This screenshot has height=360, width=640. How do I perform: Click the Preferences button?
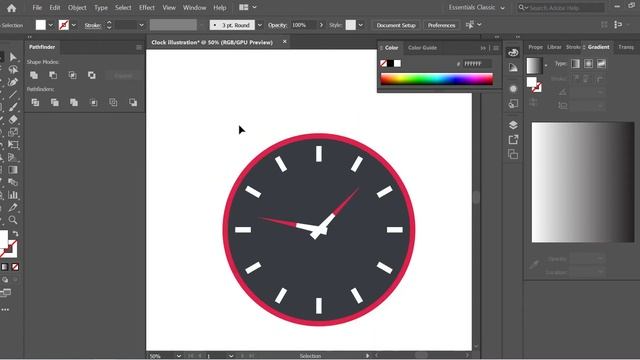(x=441, y=25)
